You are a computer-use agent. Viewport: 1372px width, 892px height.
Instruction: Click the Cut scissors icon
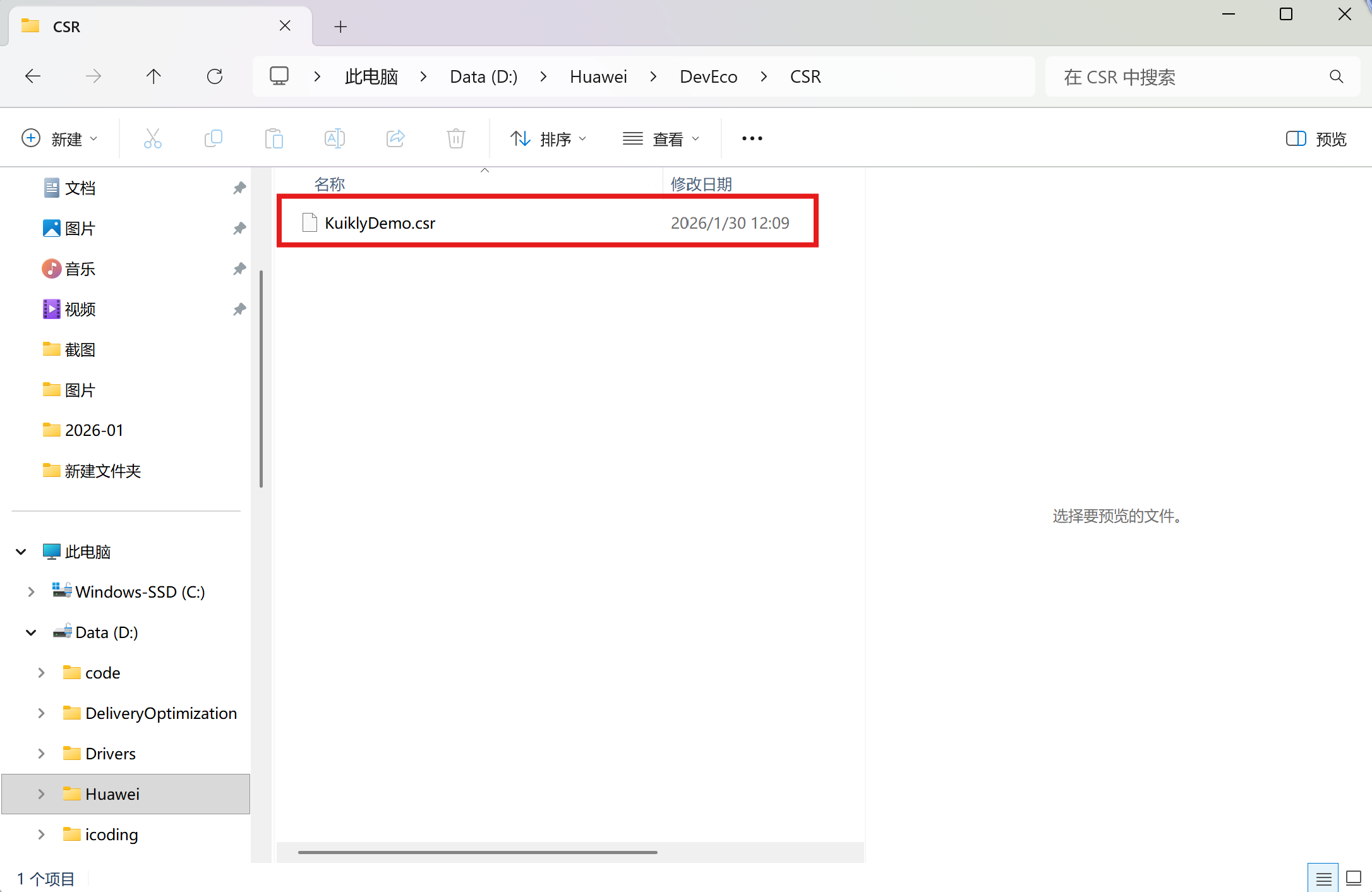point(153,138)
